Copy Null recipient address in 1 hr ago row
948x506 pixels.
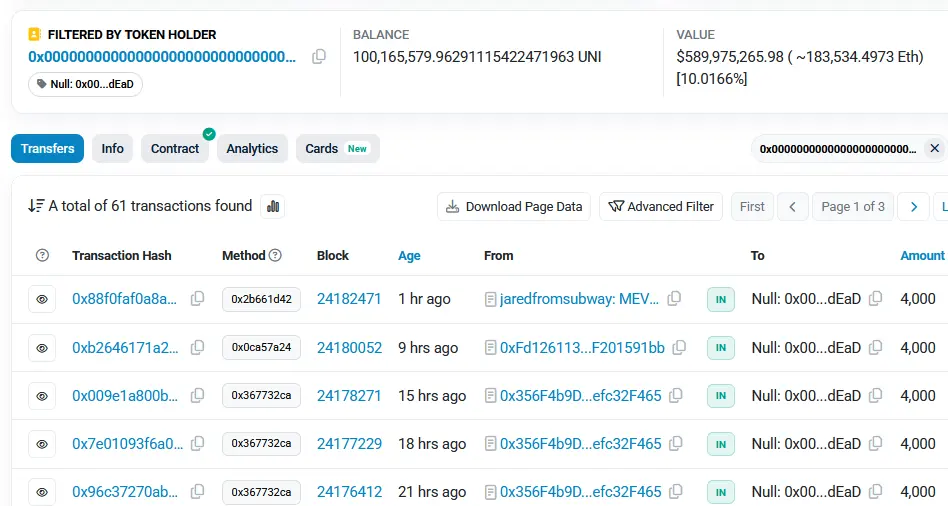(x=875, y=299)
